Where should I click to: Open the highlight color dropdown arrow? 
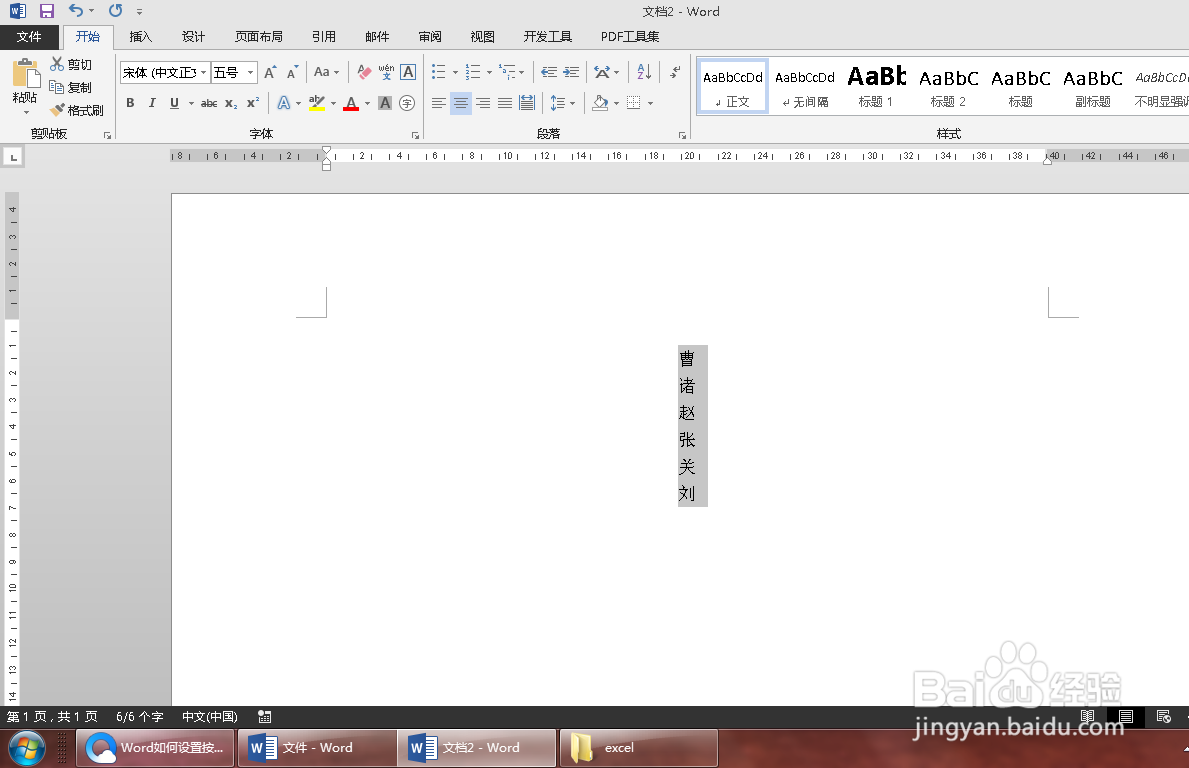tap(333, 103)
